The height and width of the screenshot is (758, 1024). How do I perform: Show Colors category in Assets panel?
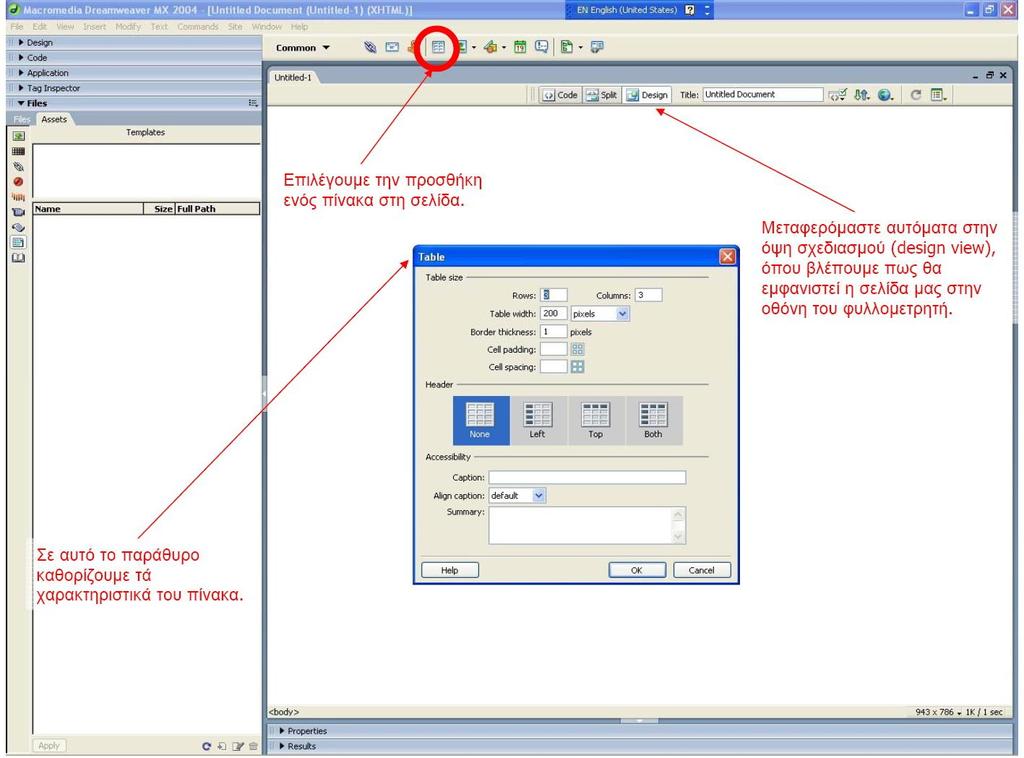coord(18,151)
